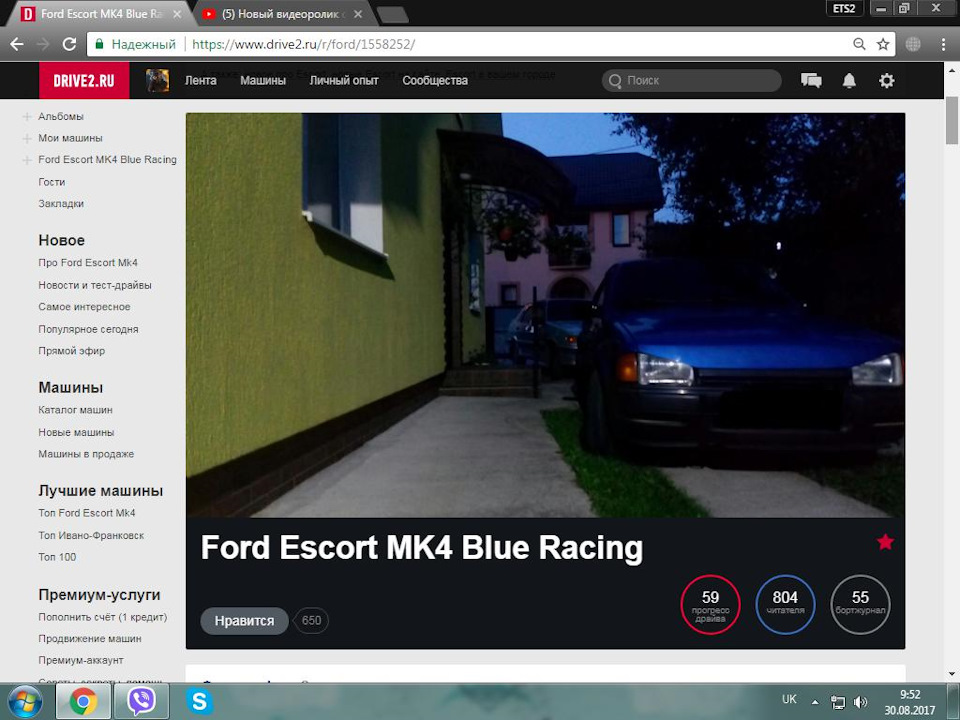Open the Гости sidebar link
The width and height of the screenshot is (960, 720).
tap(51, 182)
